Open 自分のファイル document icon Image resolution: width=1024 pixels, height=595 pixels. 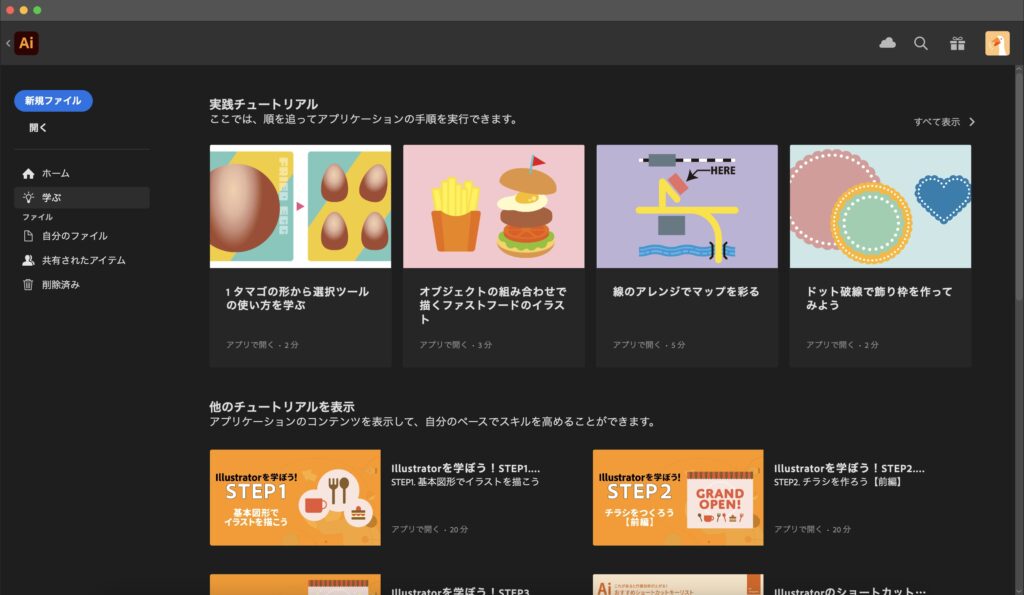point(70,237)
